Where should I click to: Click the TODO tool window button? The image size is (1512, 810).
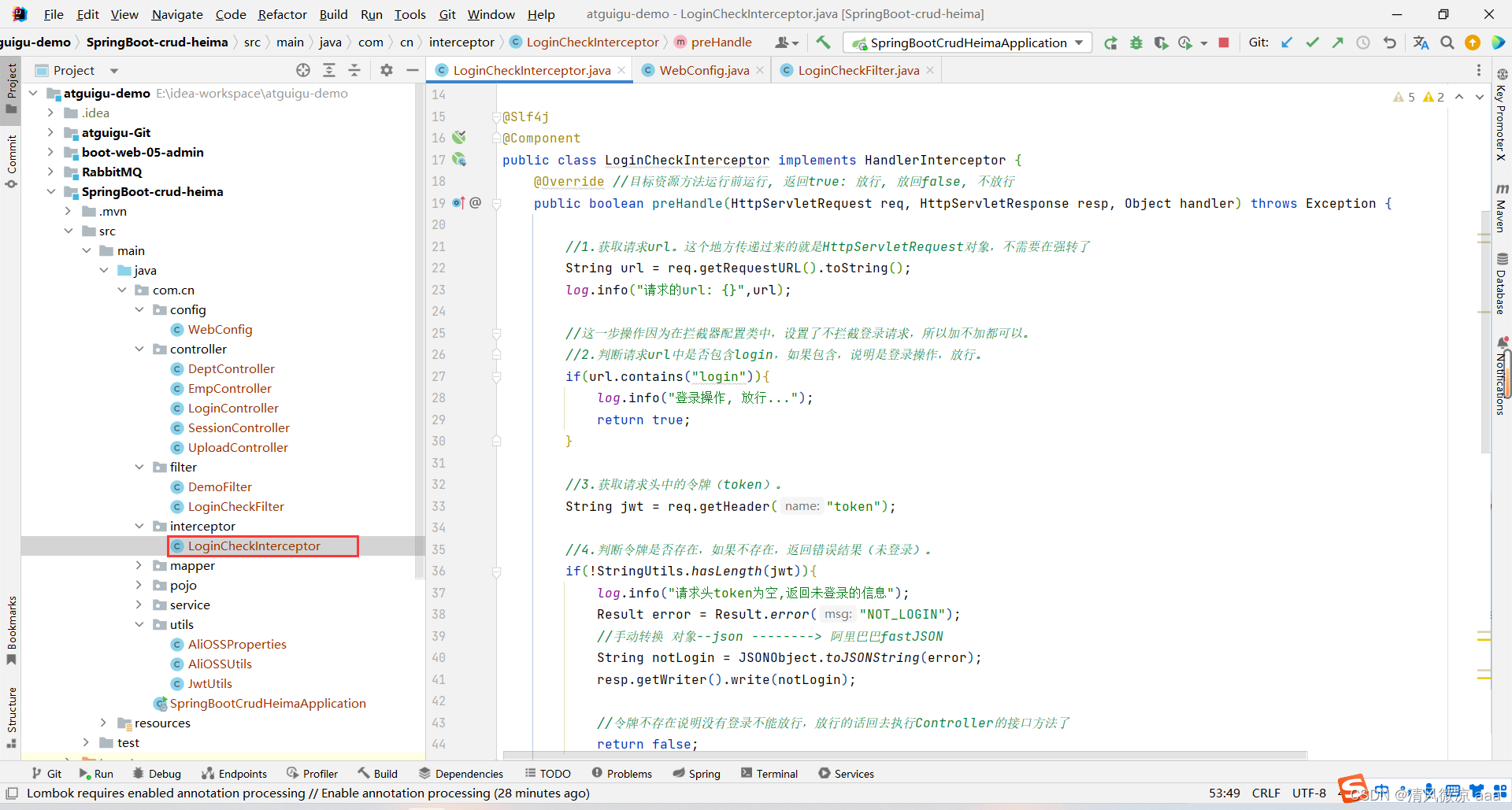(x=548, y=774)
